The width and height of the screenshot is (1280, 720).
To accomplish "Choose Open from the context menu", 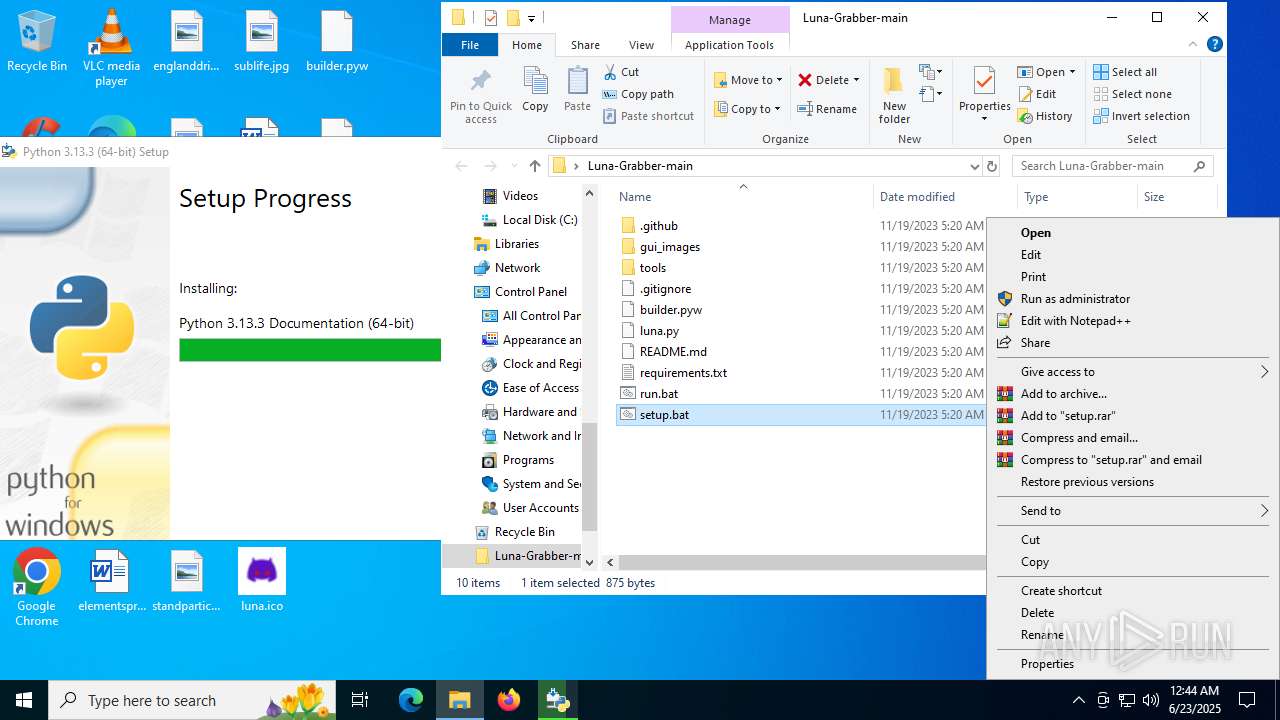I will coord(1035,233).
